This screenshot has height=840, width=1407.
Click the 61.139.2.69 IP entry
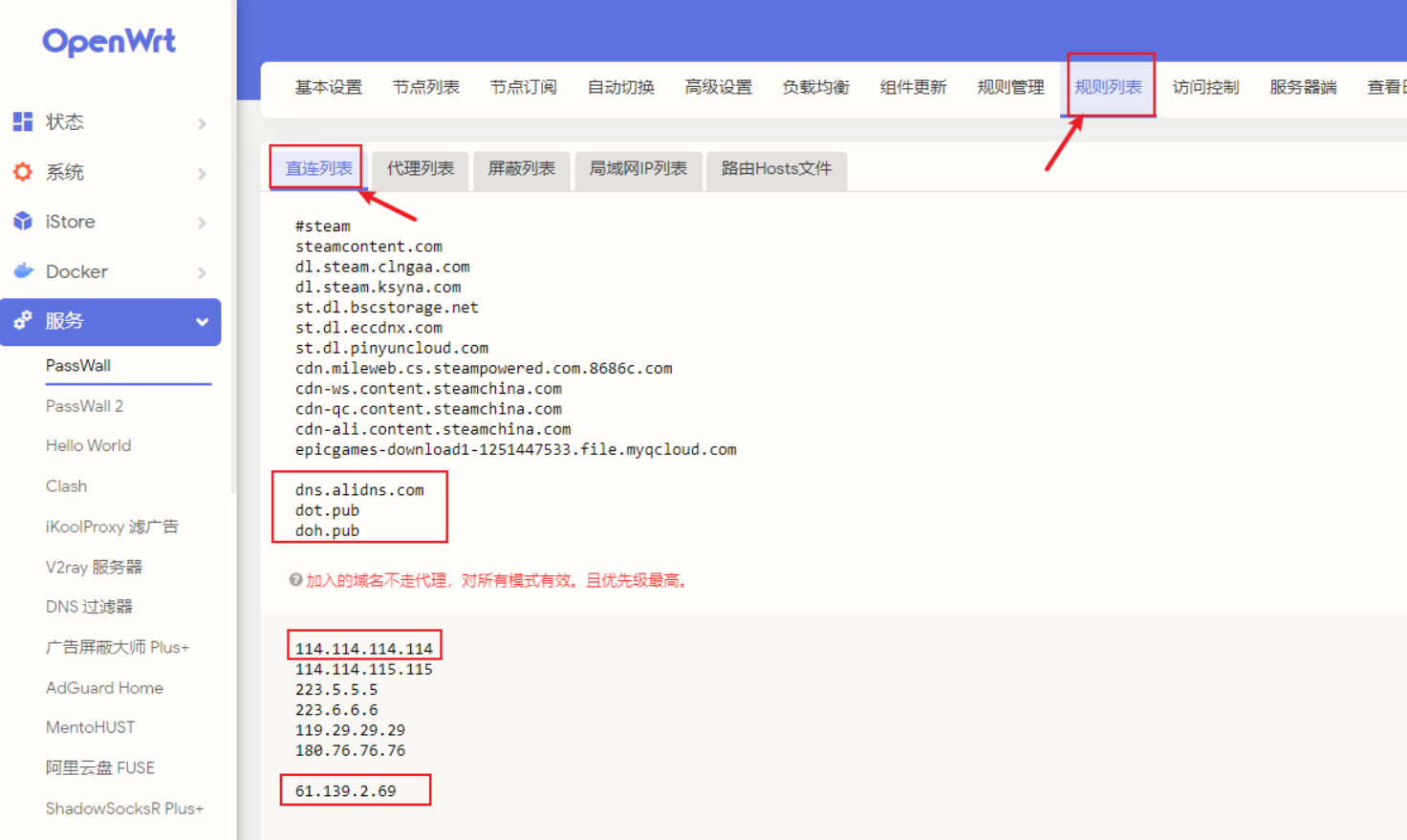[346, 790]
